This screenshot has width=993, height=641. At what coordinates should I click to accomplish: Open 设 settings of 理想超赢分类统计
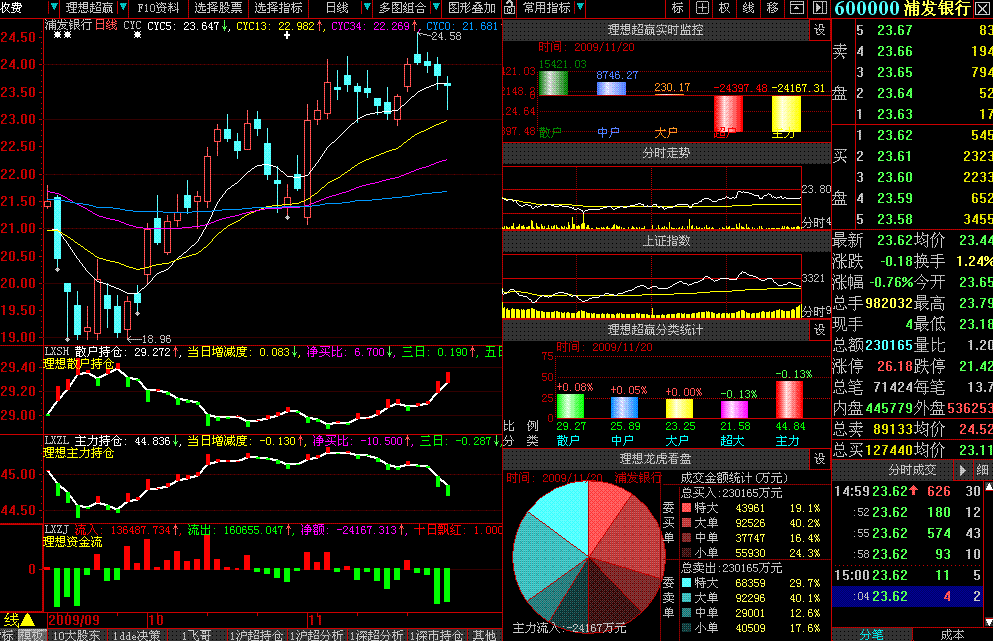(x=819, y=329)
